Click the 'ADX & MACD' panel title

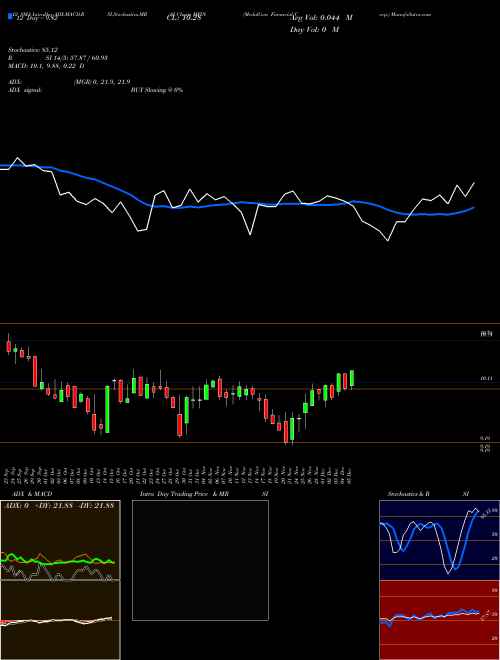(x=32, y=494)
